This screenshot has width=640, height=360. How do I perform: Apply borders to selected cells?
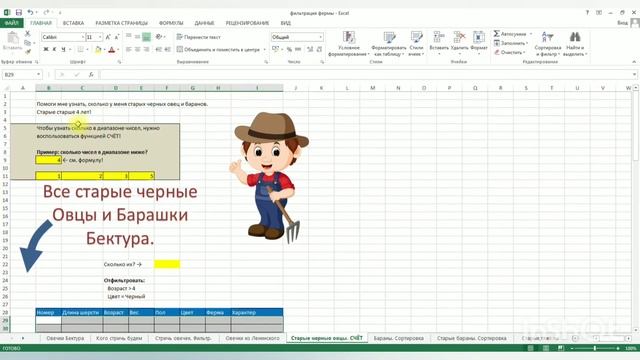81,49
